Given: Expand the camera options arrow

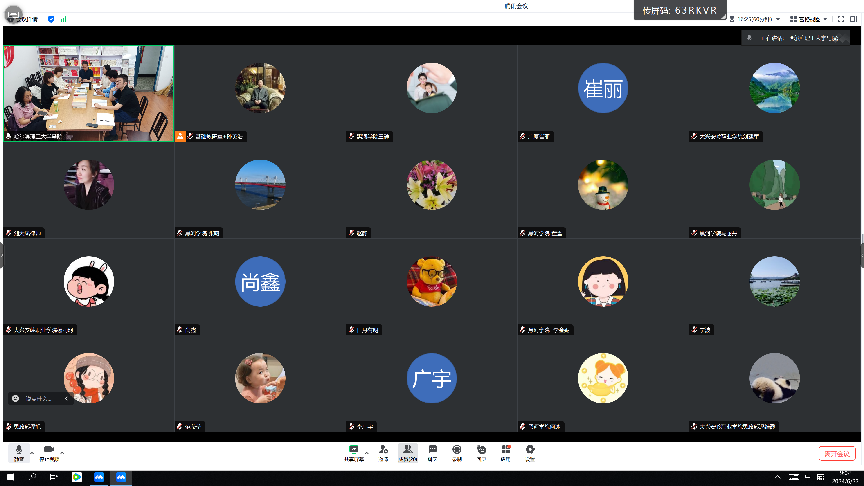Looking at the screenshot, I should (61, 452).
